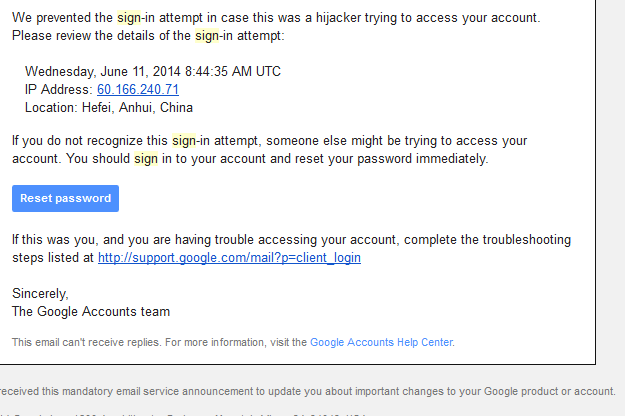Click highlighted "sign" in "do not recognize" sentence
625x416 pixels.
click(184, 141)
